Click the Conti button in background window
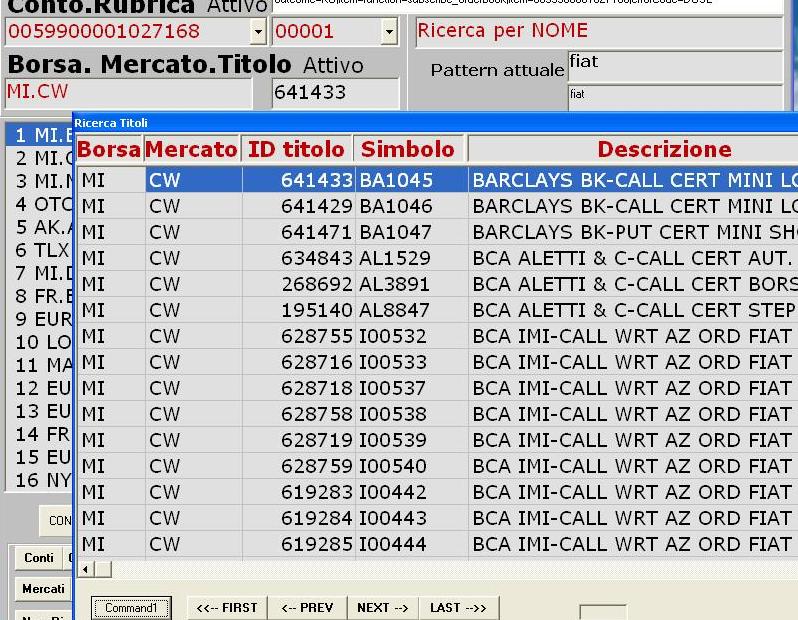798x620 pixels. (39, 558)
